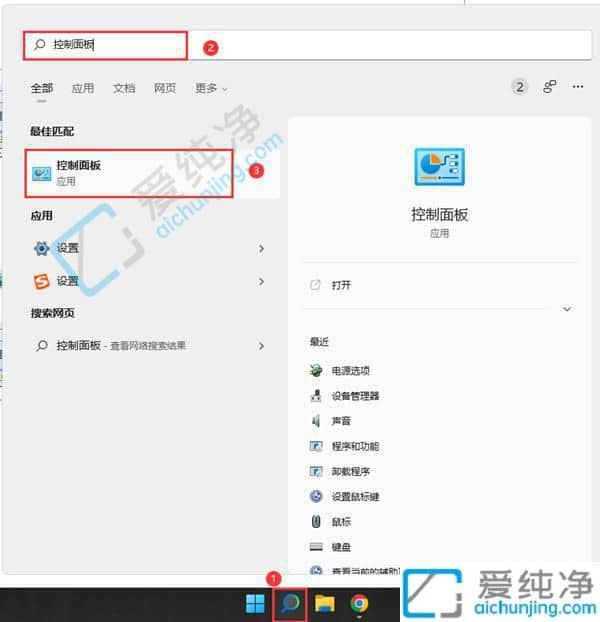Switch to the 网页 filter tab
600x622 pixels.
(165, 88)
